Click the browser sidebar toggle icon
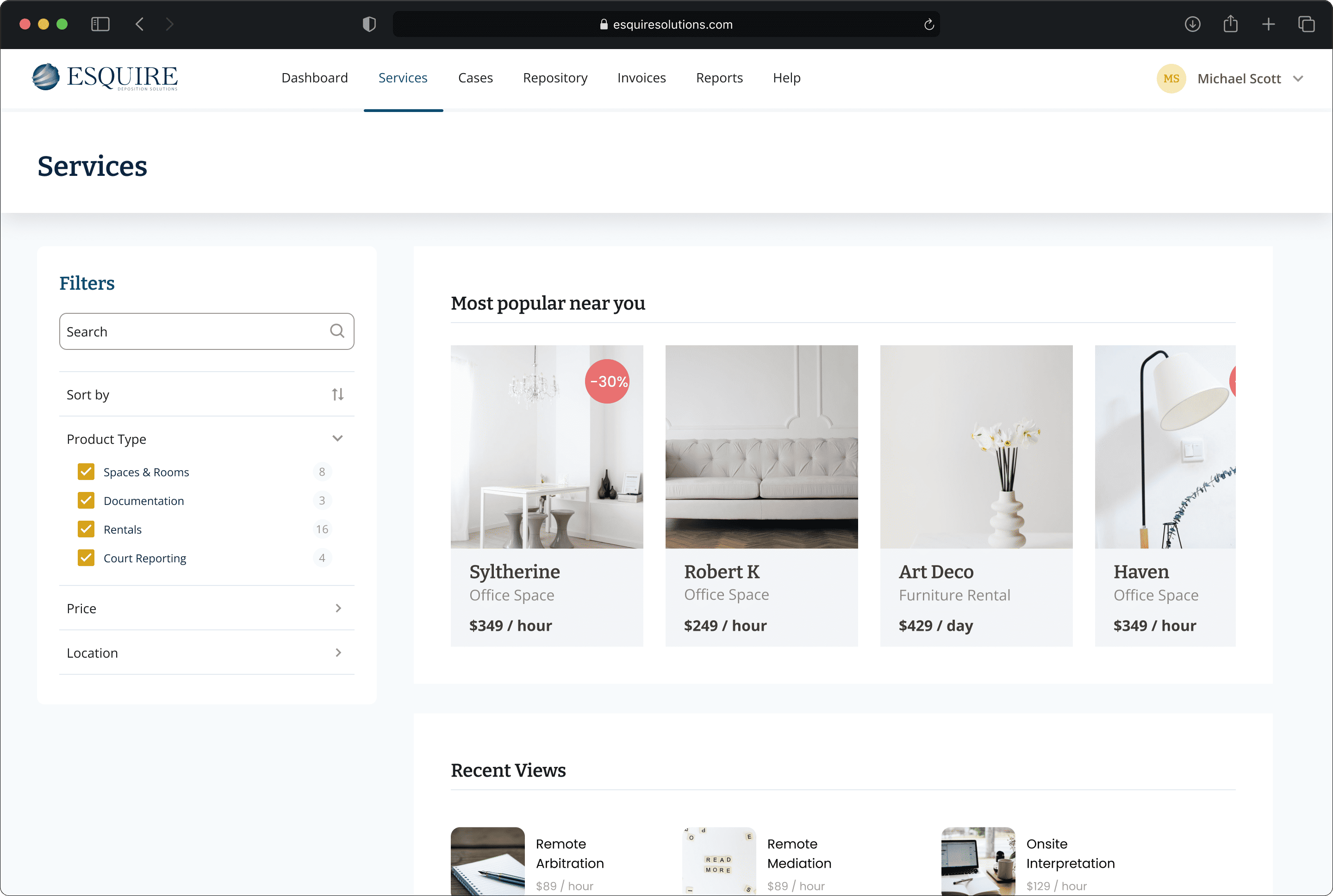This screenshot has width=1333, height=896. click(x=100, y=24)
